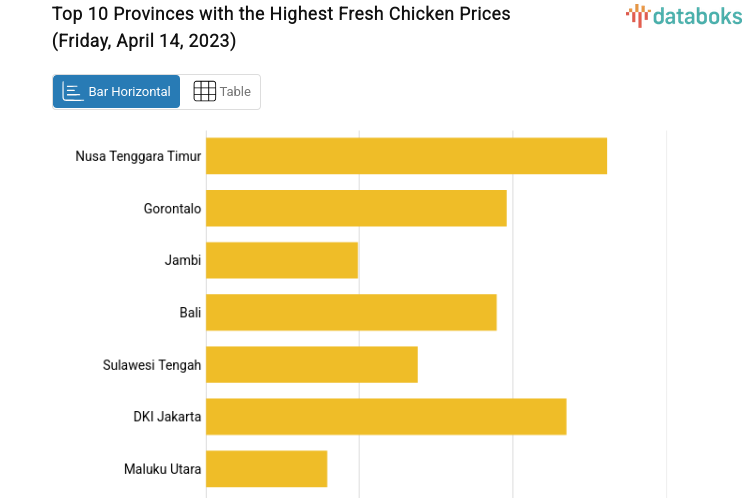This screenshot has width=753, height=498.
Task: Click the Jambi province label
Action: click(x=183, y=260)
